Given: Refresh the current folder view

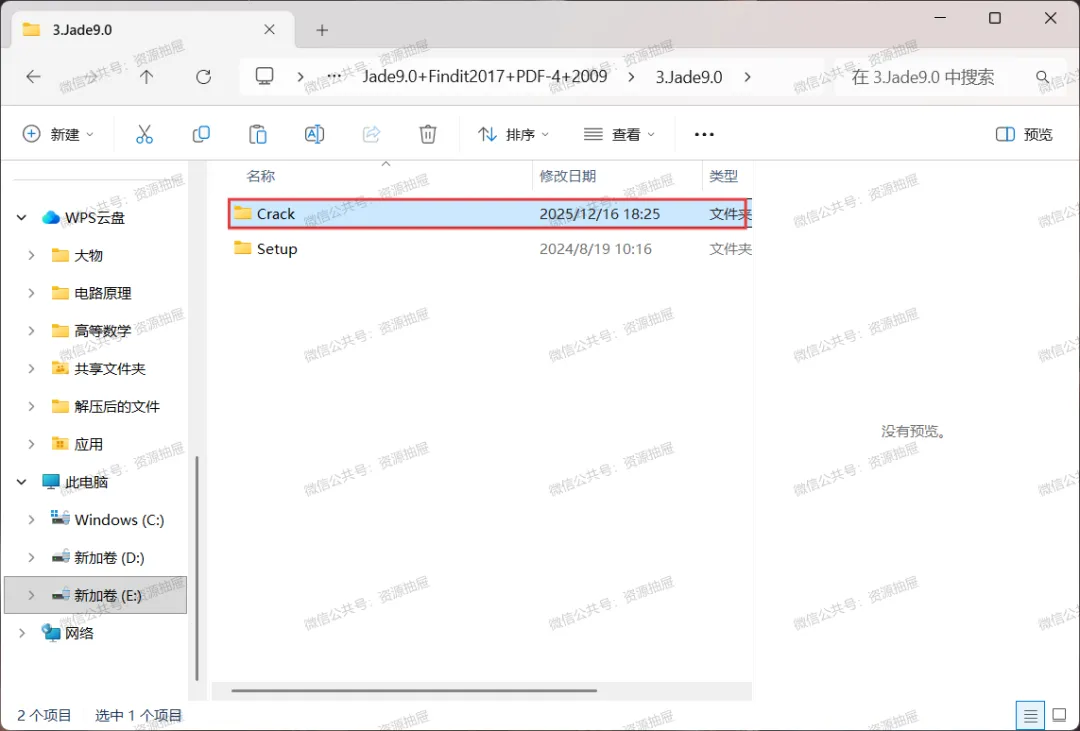Looking at the screenshot, I should coord(203,76).
